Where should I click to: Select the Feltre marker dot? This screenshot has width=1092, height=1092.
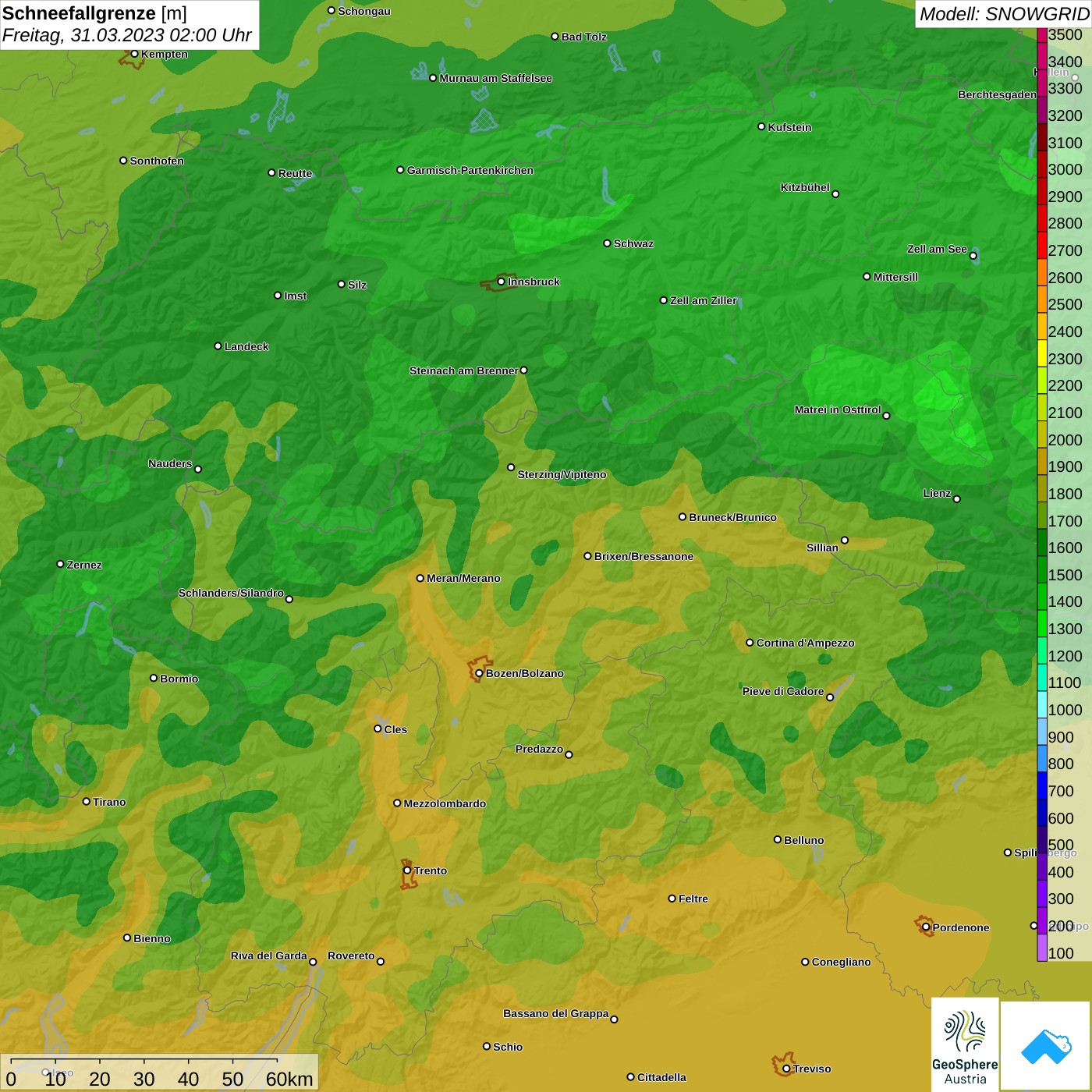point(672,899)
